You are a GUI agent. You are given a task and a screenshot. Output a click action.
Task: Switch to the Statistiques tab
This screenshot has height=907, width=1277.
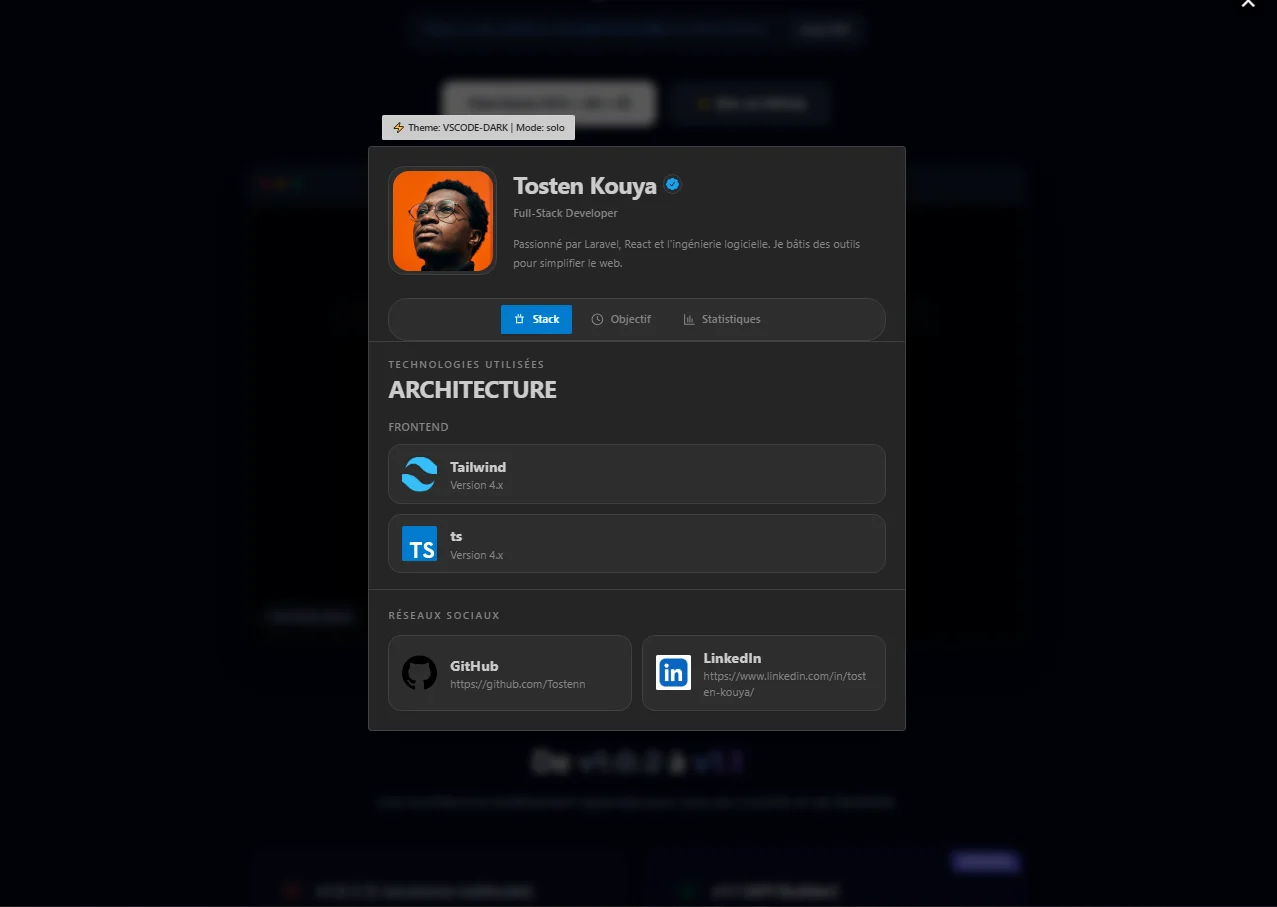[721, 319]
